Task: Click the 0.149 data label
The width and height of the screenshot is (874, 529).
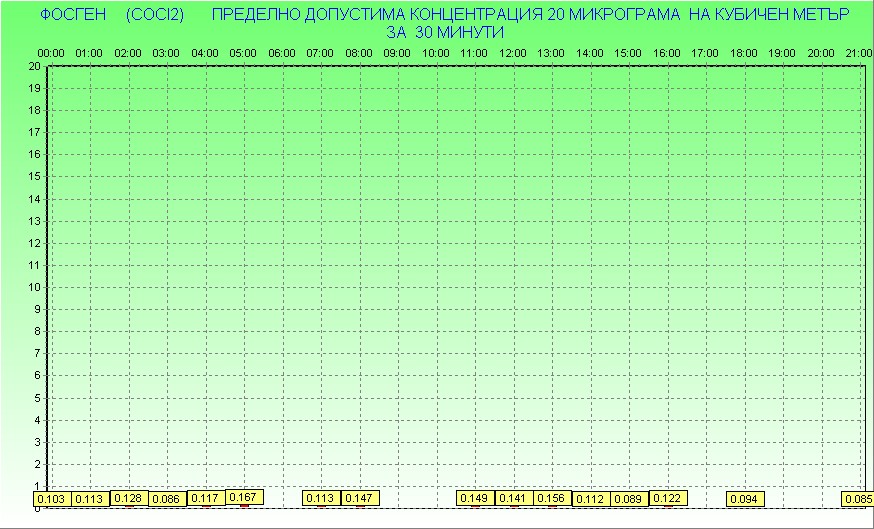Action: tap(474, 498)
